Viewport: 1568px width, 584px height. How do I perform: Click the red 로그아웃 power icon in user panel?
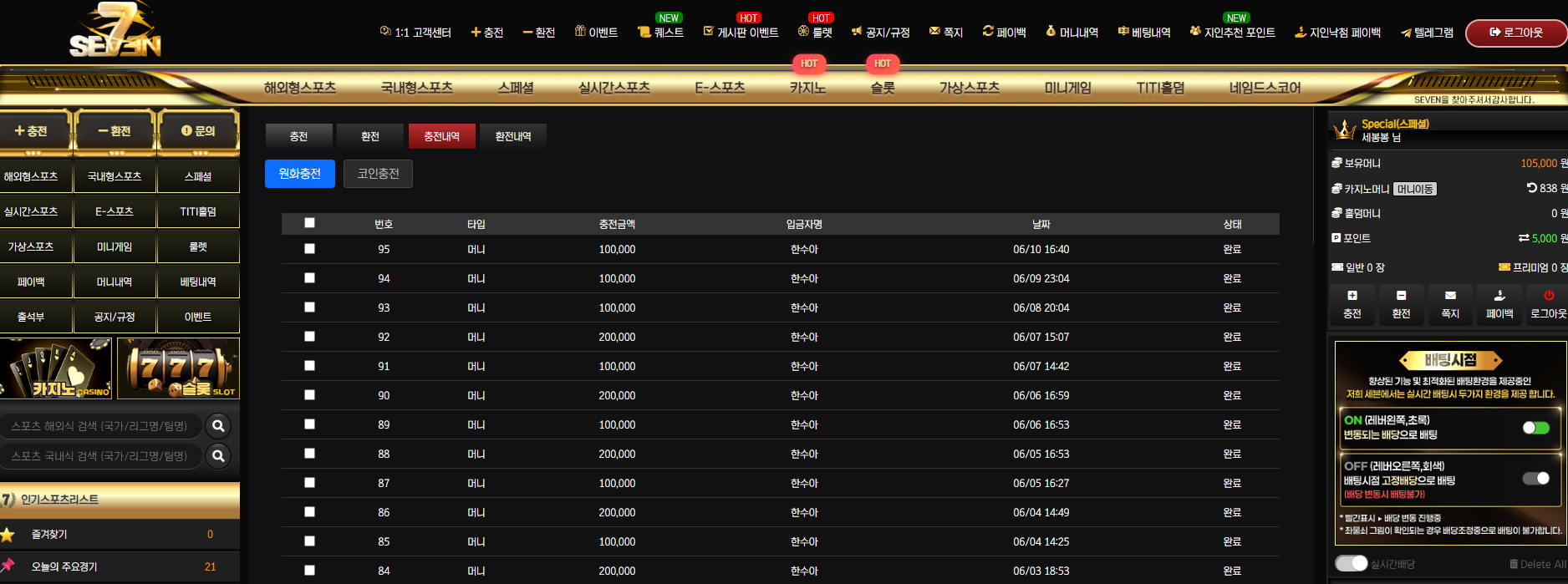coord(1549,296)
